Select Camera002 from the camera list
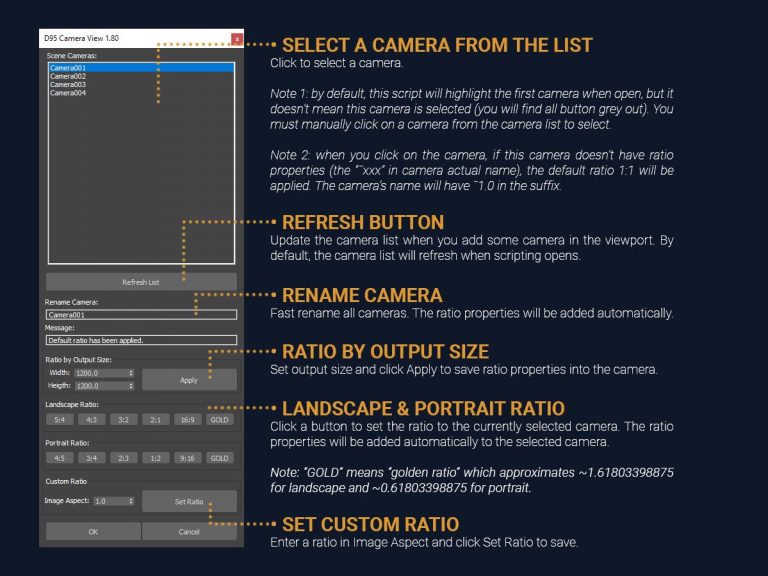The width and height of the screenshot is (768, 576). (68, 76)
